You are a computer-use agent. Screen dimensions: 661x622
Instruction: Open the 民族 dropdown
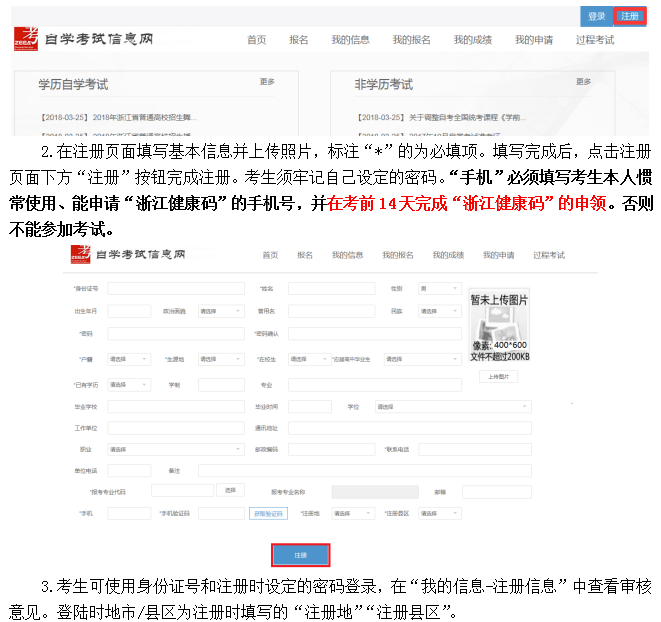(x=440, y=311)
